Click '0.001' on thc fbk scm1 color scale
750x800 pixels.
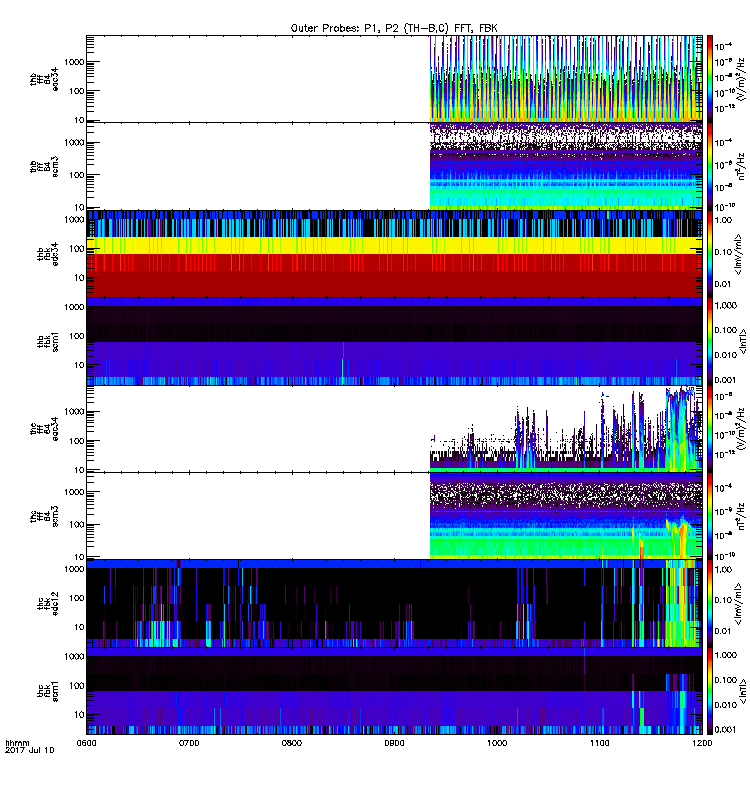coord(726,730)
